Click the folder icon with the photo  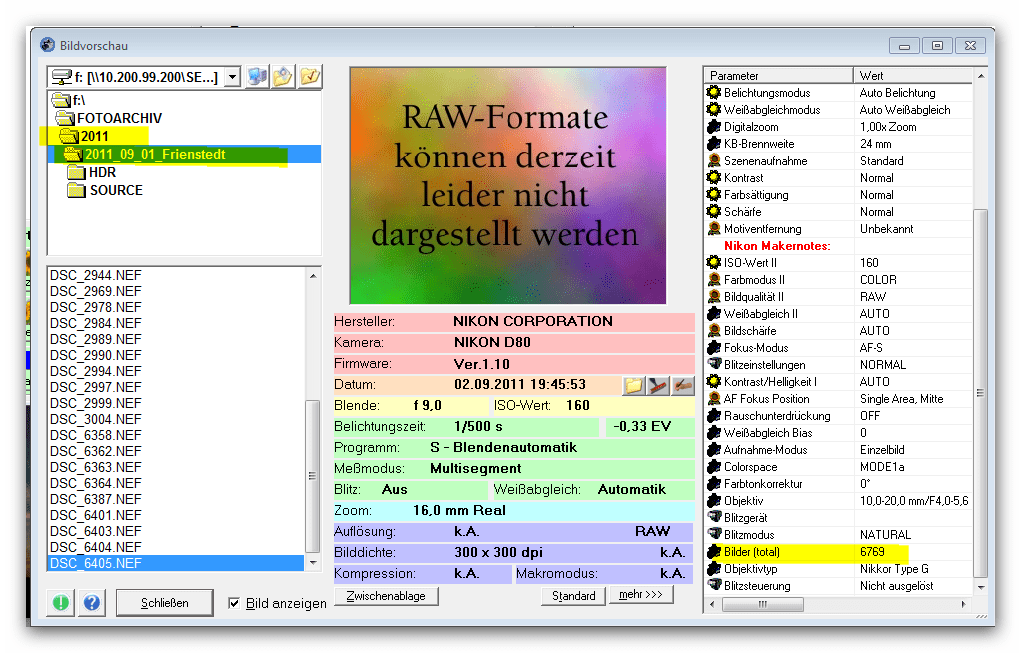283,77
